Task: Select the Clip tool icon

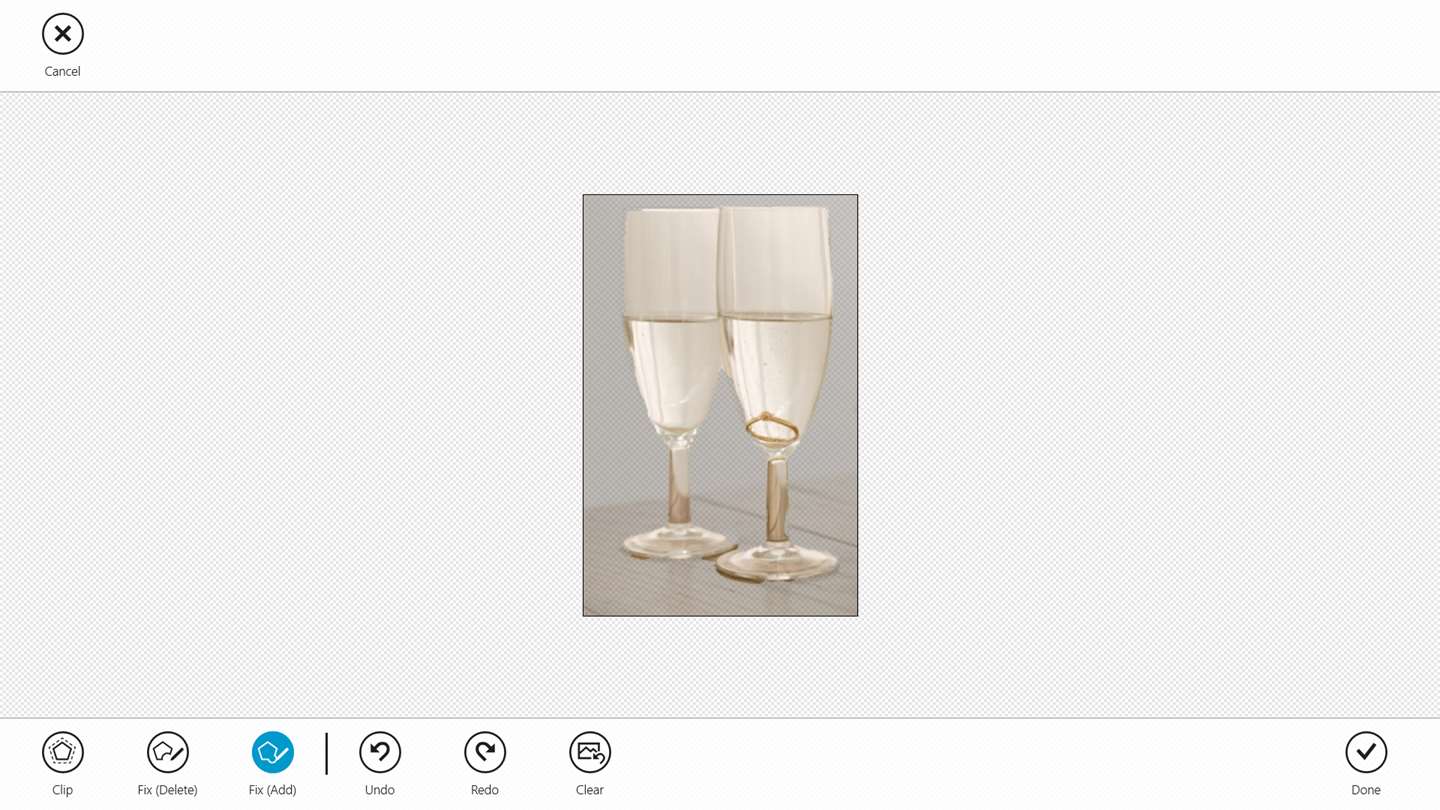Action: 62,752
